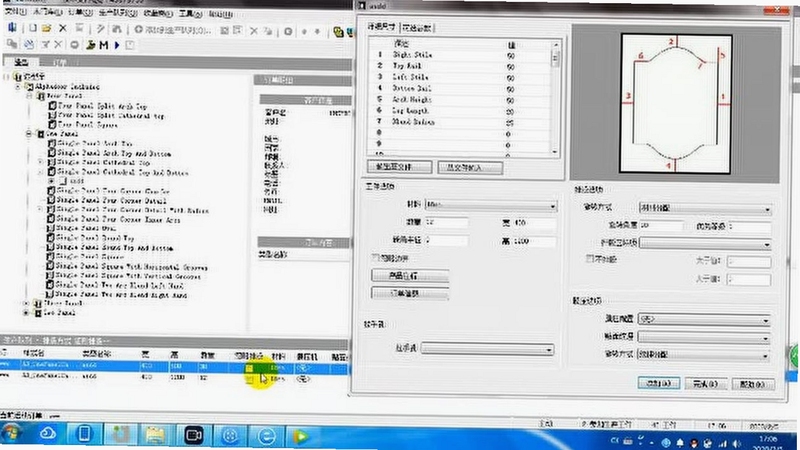Click the document icon right of the blue play arrow
The width and height of the screenshot is (800, 450).
pos(130,45)
